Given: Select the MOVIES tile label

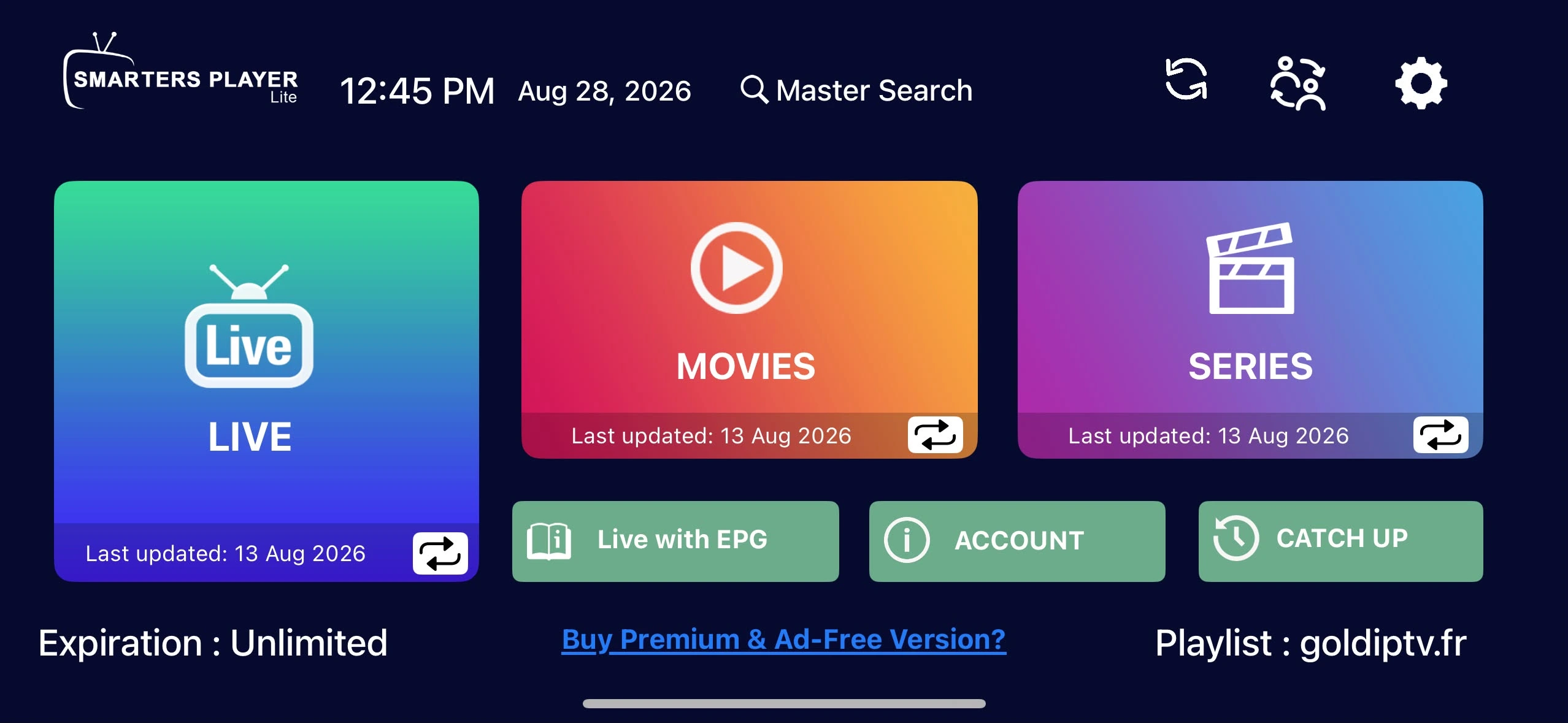Looking at the screenshot, I should pyautogui.click(x=745, y=366).
